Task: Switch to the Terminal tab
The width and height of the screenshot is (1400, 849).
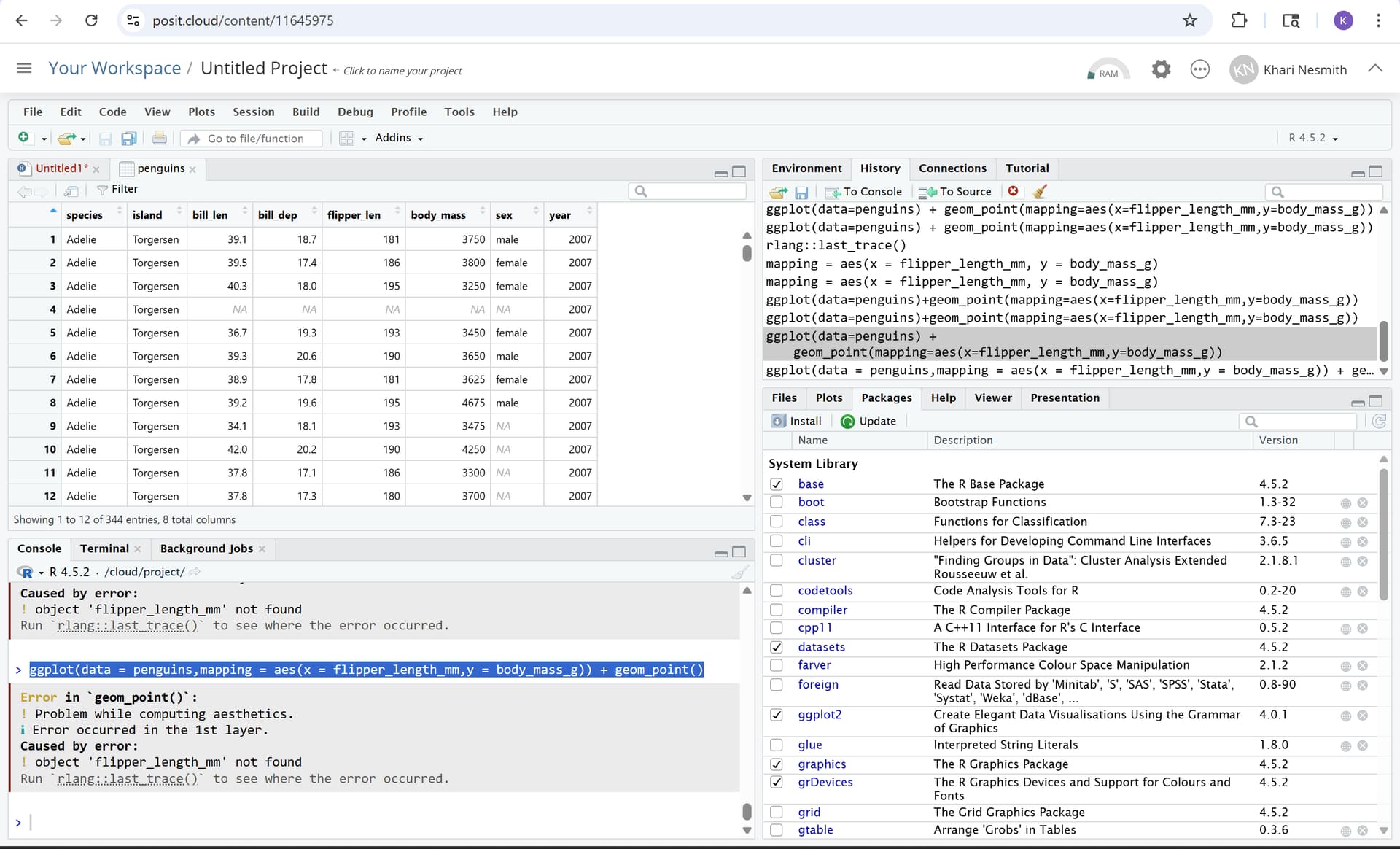Action: pyautogui.click(x=104, y=548)
